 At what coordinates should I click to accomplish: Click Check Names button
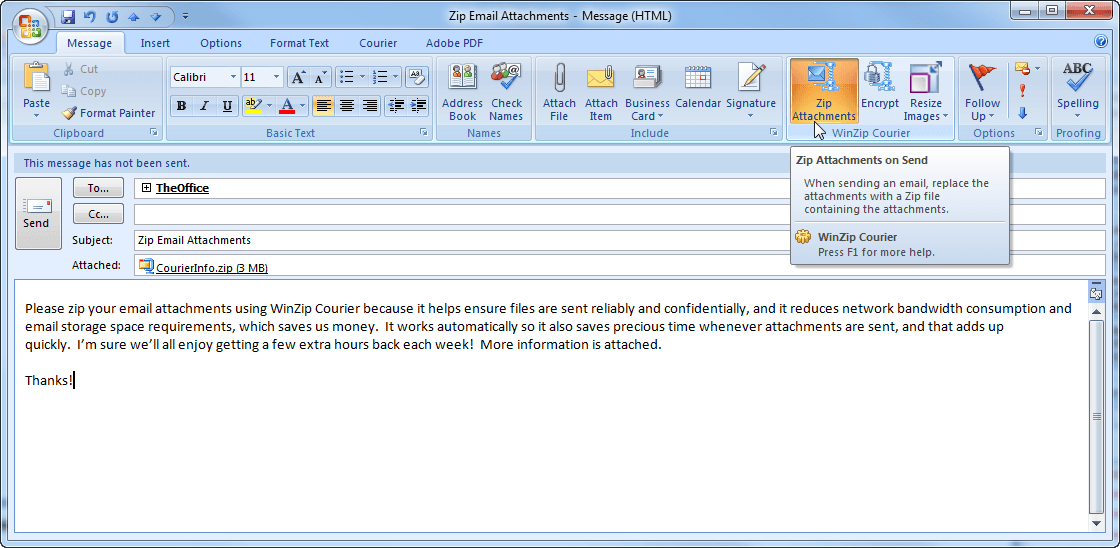(506, 92)
